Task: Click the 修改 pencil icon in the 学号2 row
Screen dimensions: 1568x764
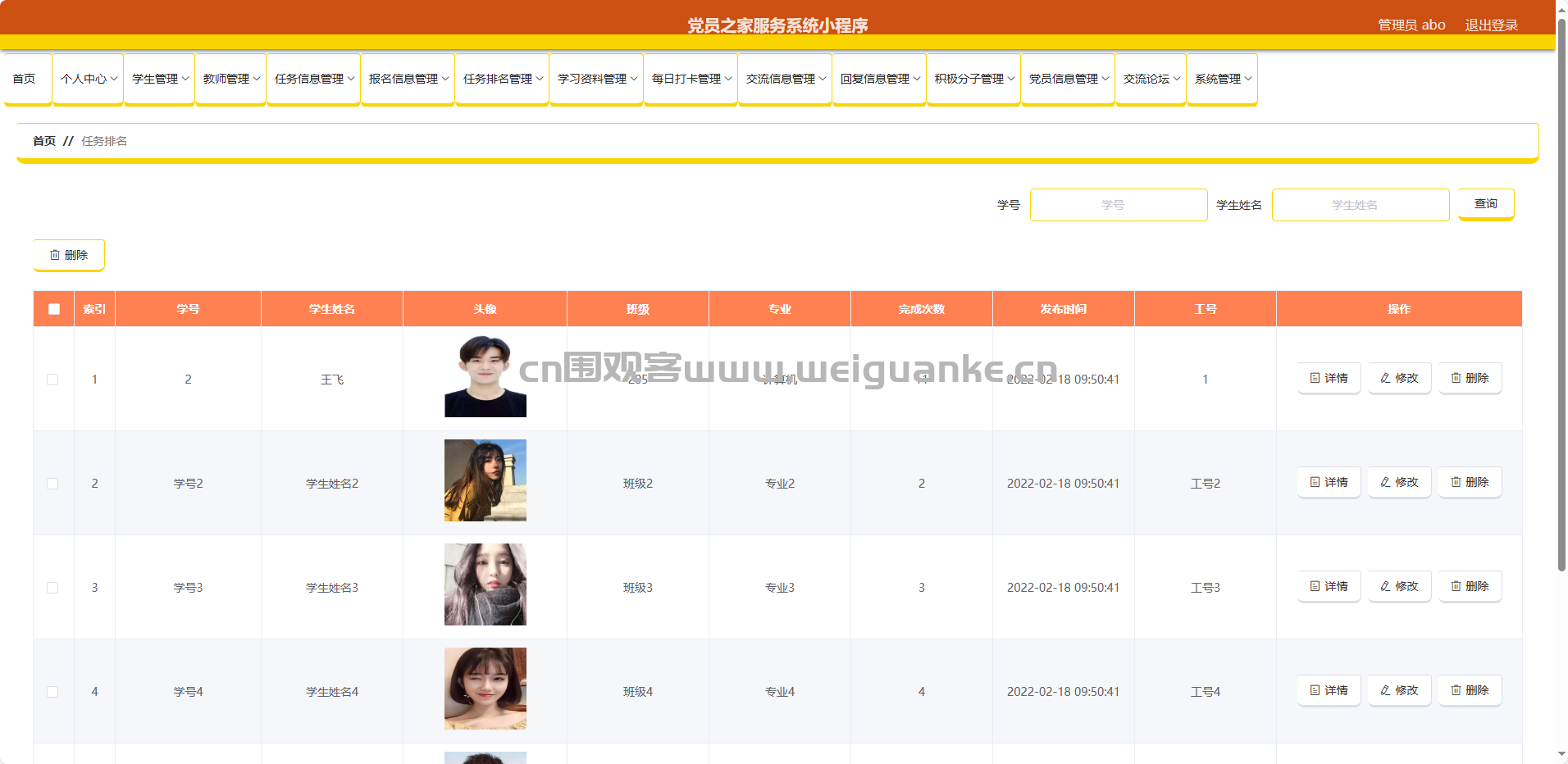Action: (1385, 482)
